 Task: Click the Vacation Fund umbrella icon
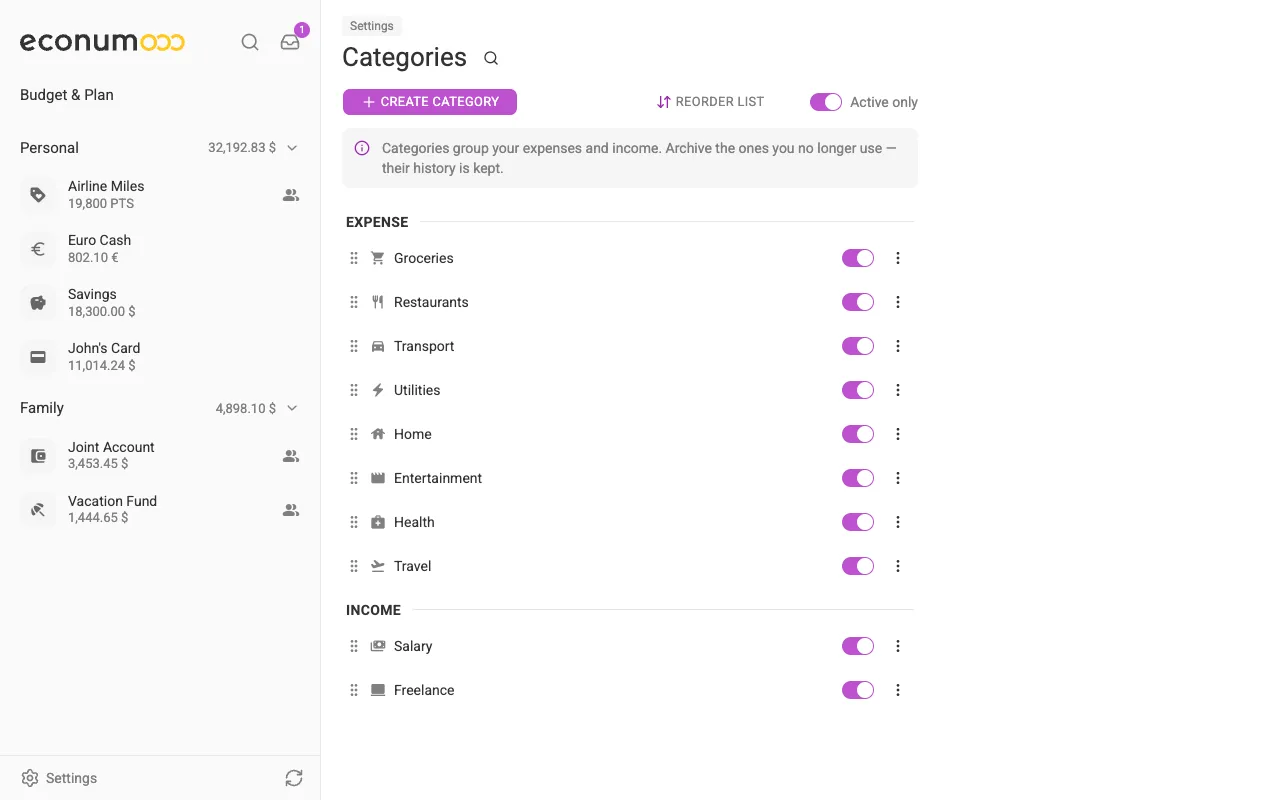click(x=38, y=510)
